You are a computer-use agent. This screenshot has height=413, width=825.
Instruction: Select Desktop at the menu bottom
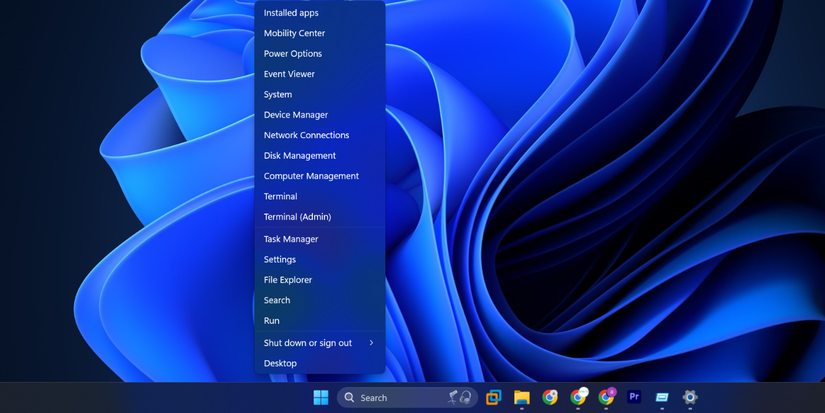280,364
